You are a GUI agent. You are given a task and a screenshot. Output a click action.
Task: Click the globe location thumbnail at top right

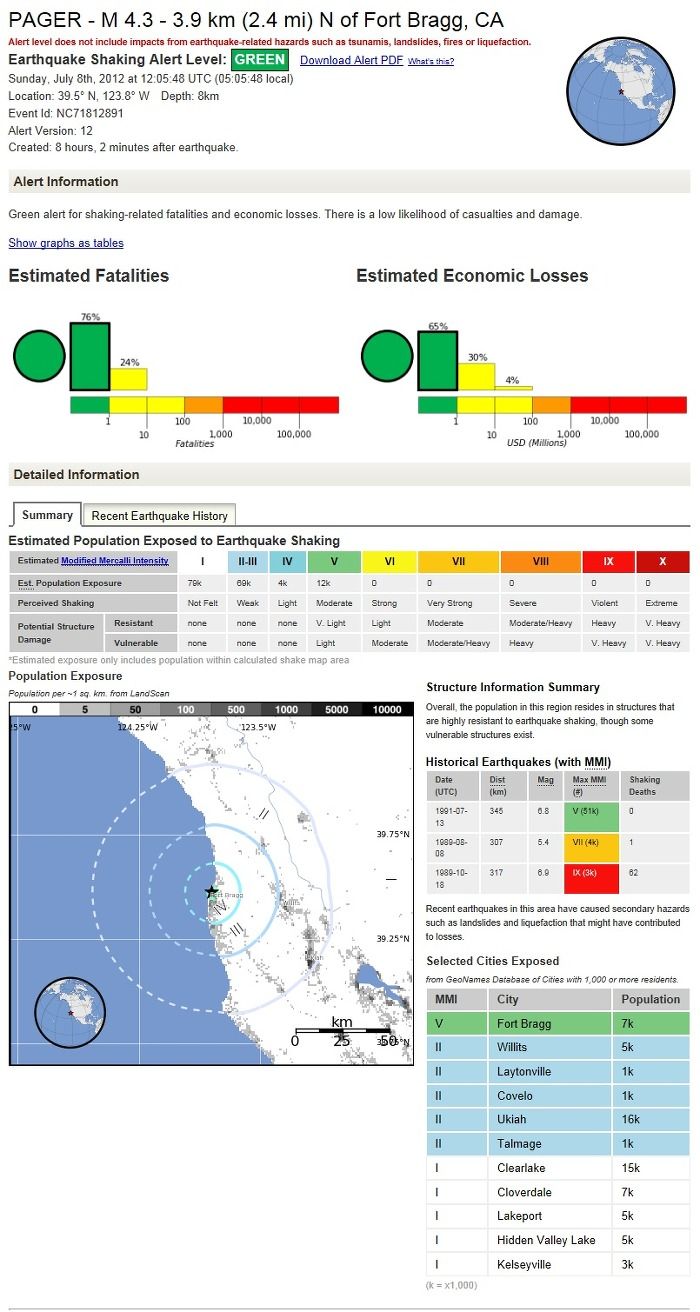tap(622, 89)
